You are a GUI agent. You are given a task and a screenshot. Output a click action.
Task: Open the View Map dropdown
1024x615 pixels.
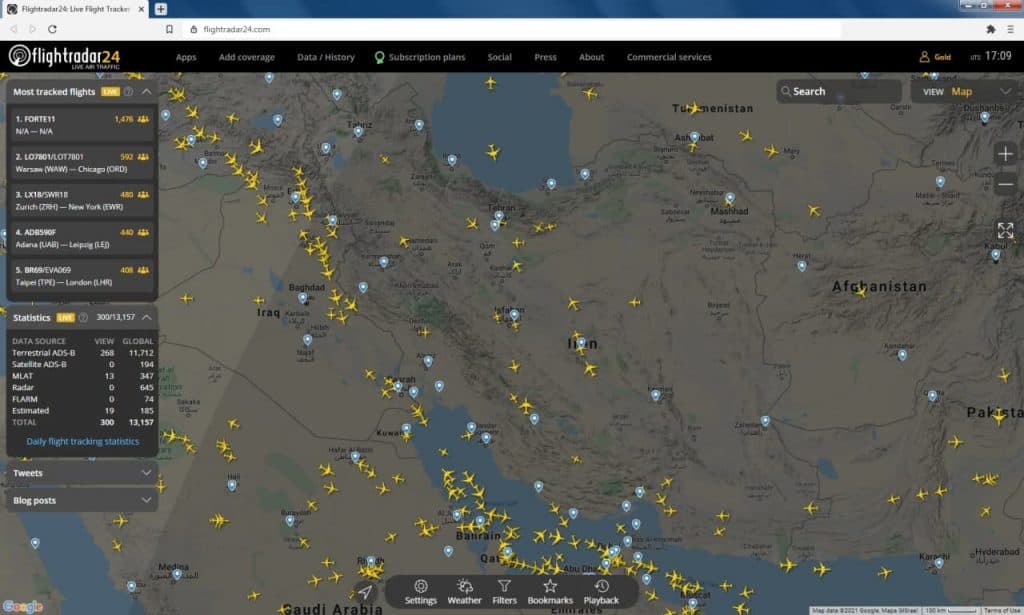coord(965,91)
